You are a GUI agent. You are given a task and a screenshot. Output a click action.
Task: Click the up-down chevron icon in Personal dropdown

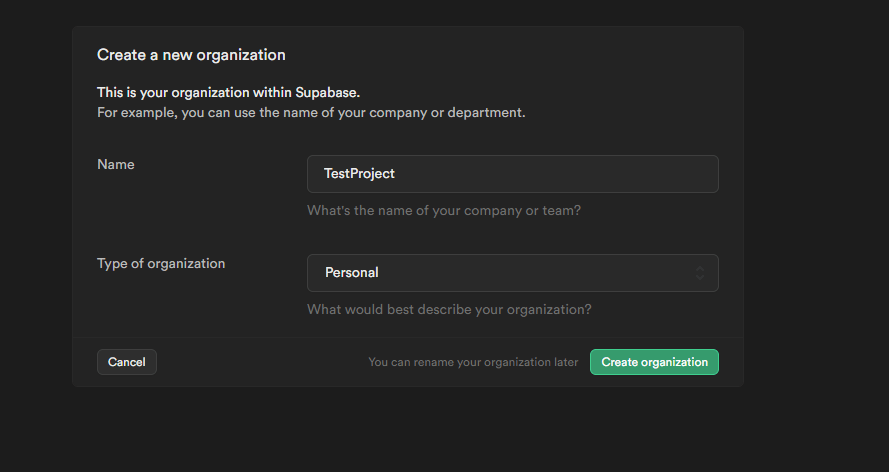[700, 273]
